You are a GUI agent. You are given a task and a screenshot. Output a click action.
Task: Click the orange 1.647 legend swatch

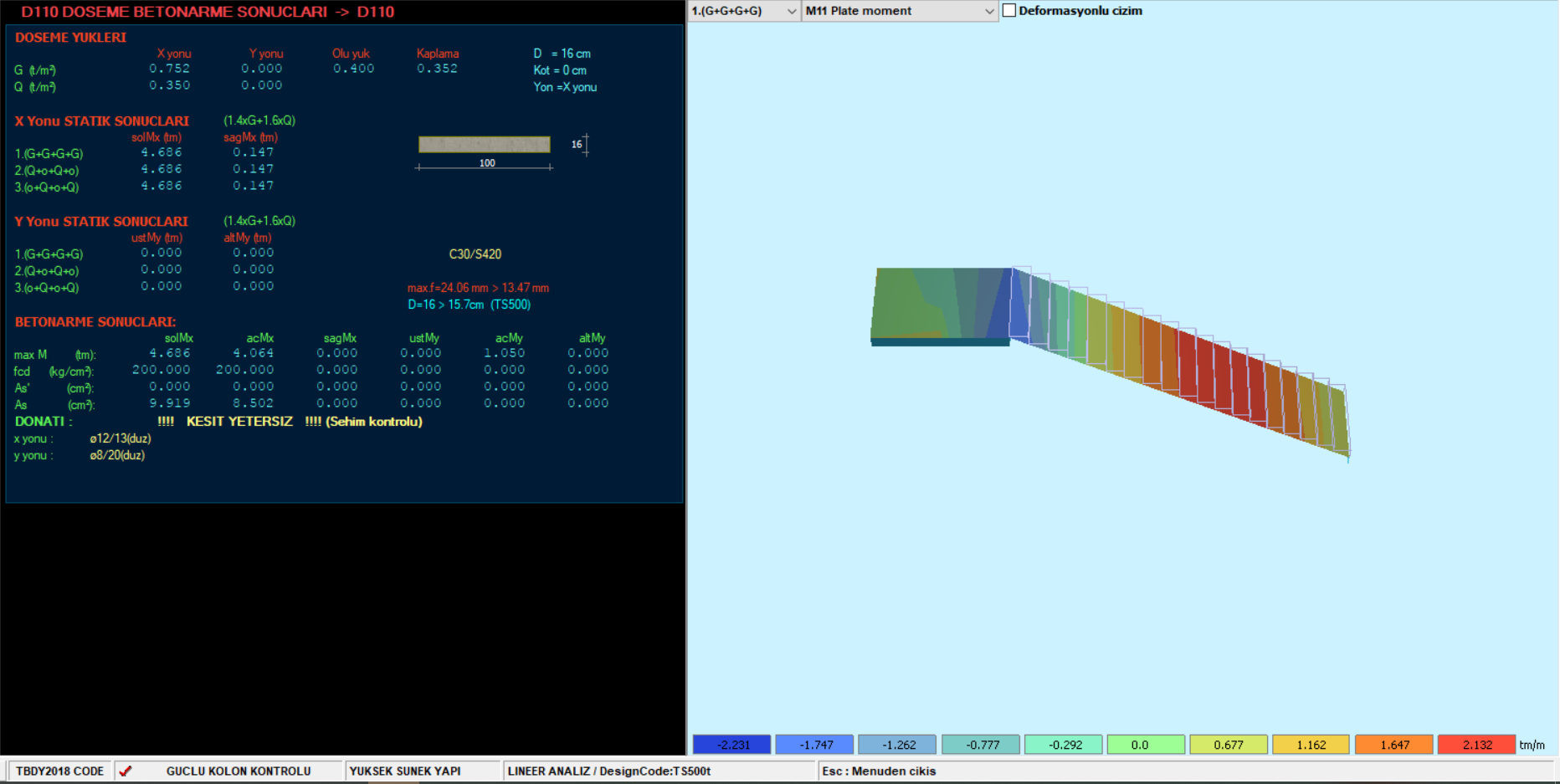[1393, 745]
